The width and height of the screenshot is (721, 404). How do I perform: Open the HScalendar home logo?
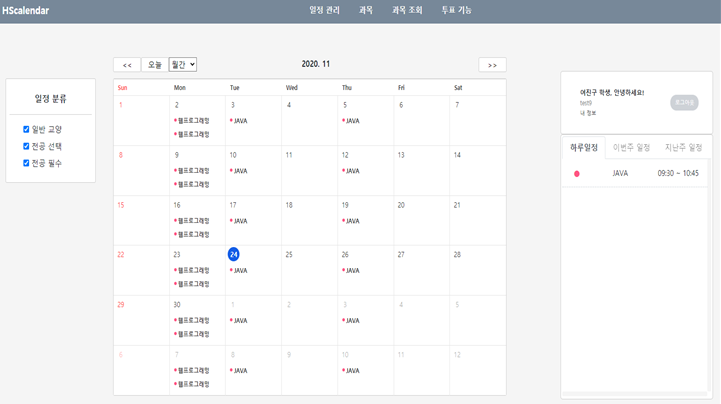click(x=25, y=11)
